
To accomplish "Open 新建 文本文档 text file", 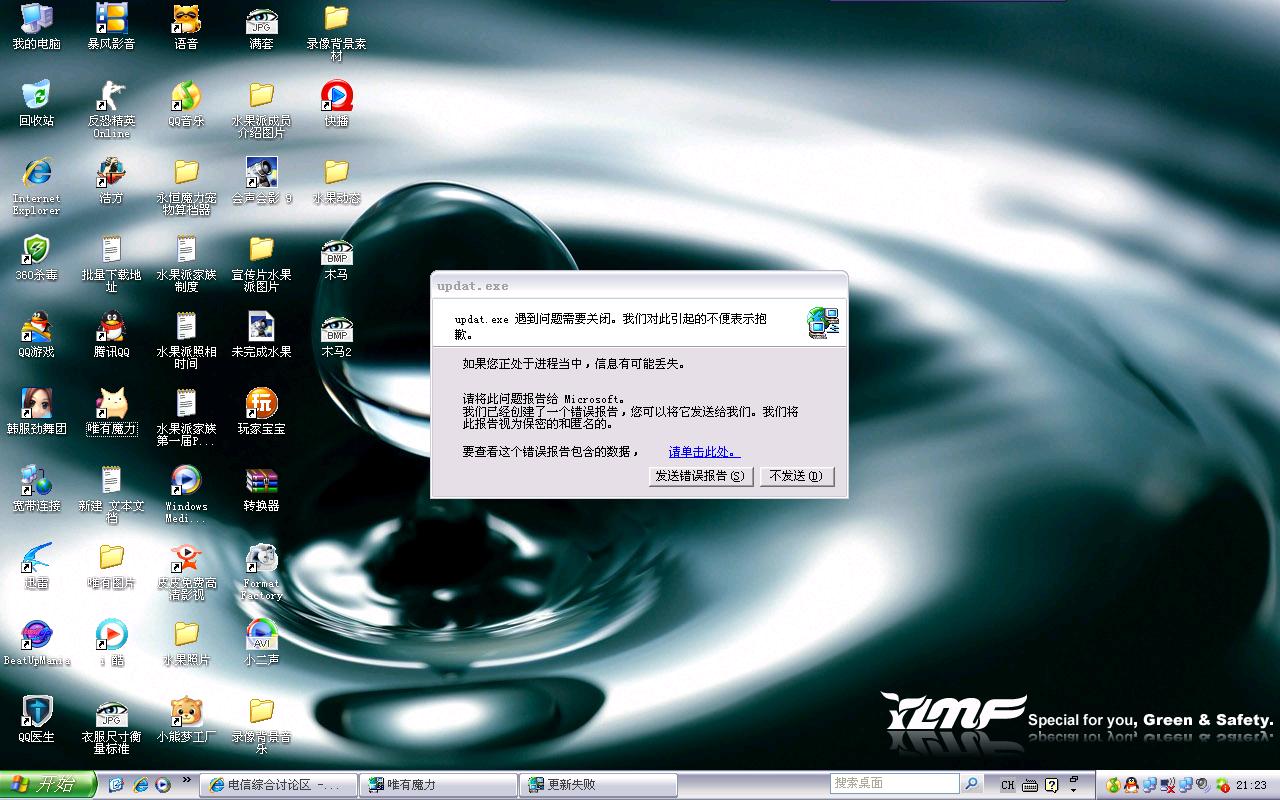I will 111,495.
